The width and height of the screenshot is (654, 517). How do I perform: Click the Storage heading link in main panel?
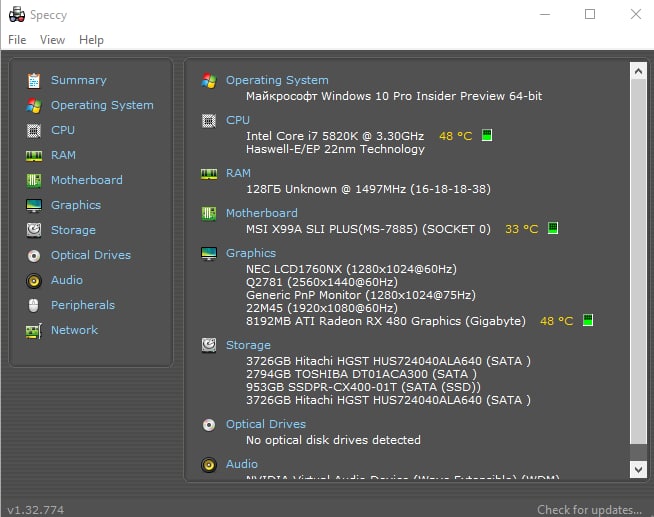click(x=248, y=345)
